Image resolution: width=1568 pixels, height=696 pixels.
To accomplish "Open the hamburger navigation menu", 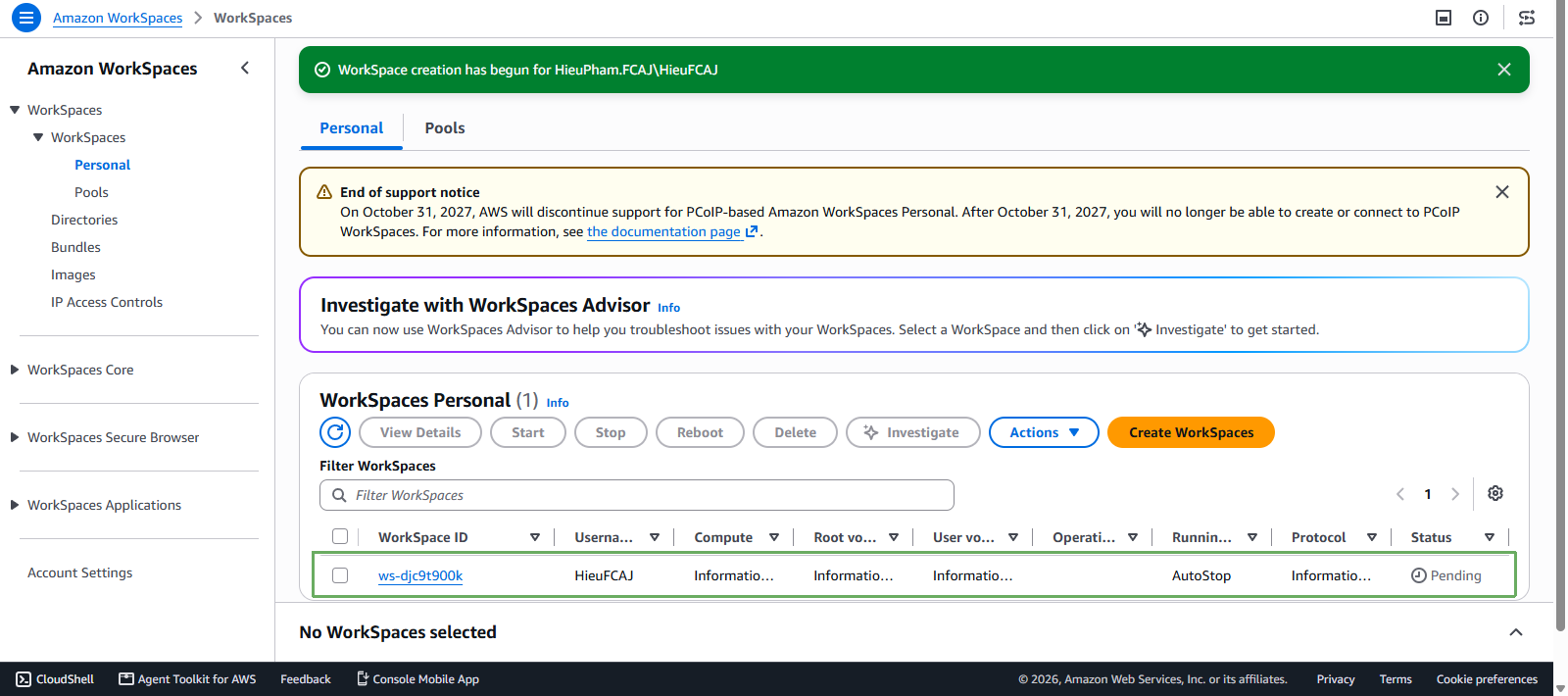I will 26,18.
